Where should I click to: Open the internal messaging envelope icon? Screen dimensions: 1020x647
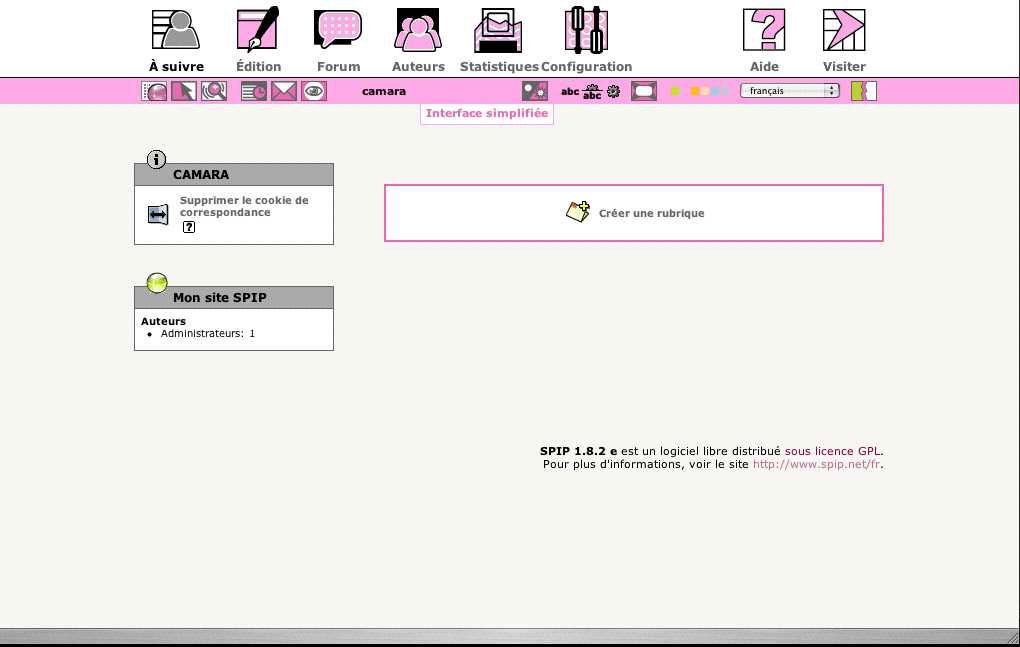pos(284,91)
